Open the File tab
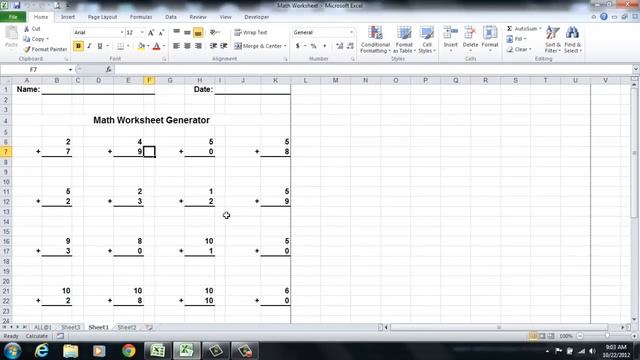The image size is (640, 360). (x=13, y=17)
